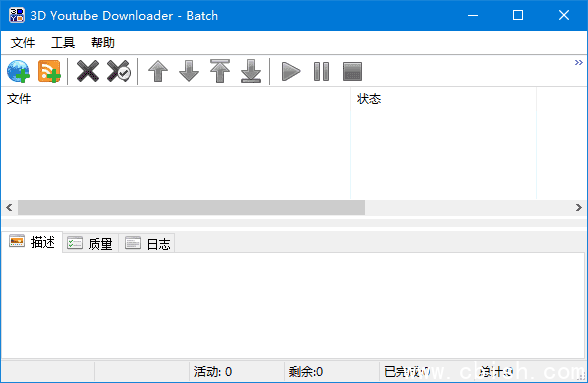The width and height of the screenshot is (588, 383).
Task: Click the 状态 column header
Action: 444,99
